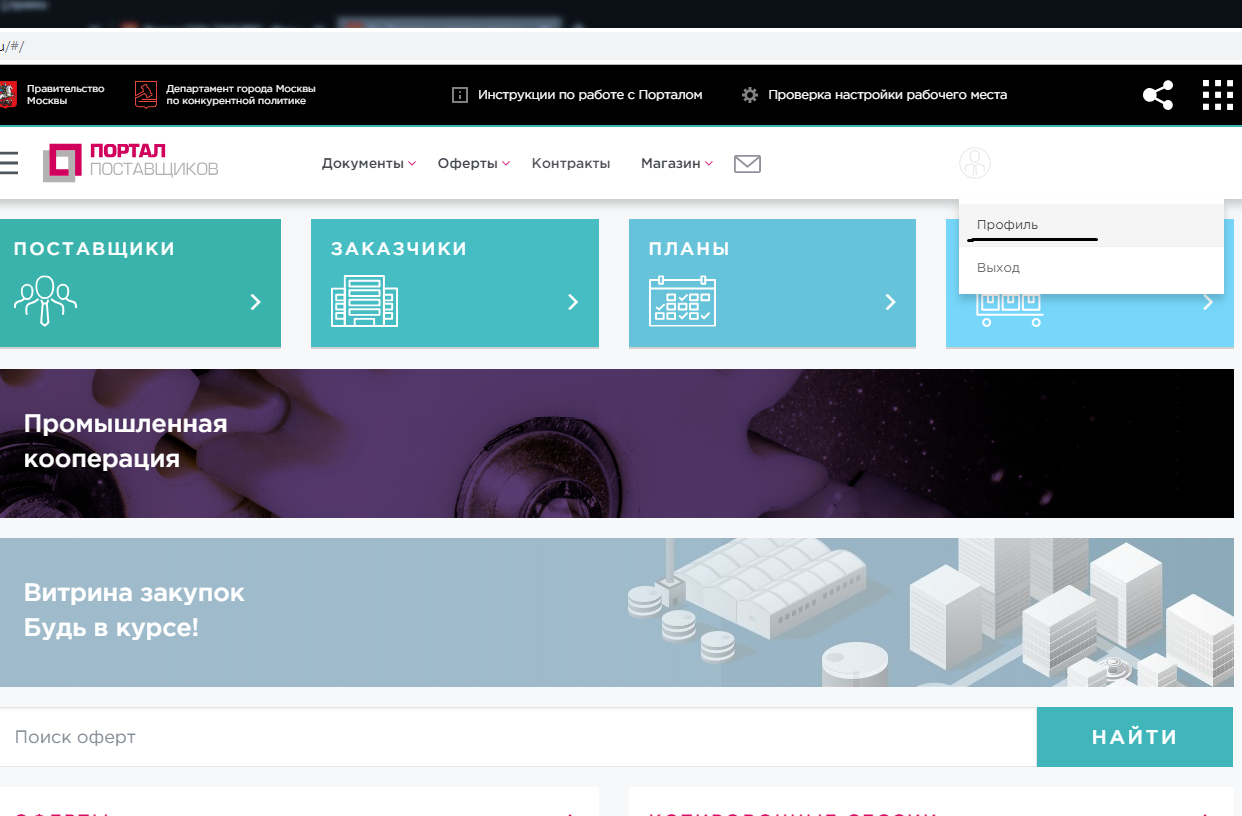The image size is (1242, 816).
Task: Click the Портал Поставщиков logo
Action: click(131, 162)
